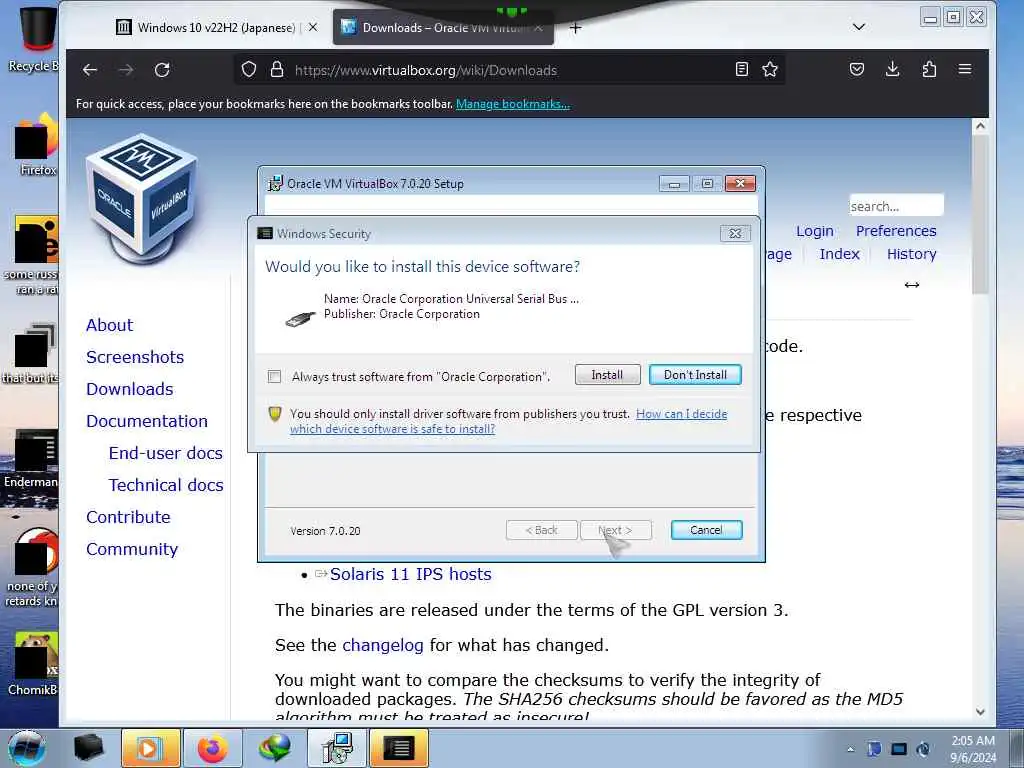Open the list all tabs chevron
1024x768 pixels.
pyautogui.click(x=859, y=27)
